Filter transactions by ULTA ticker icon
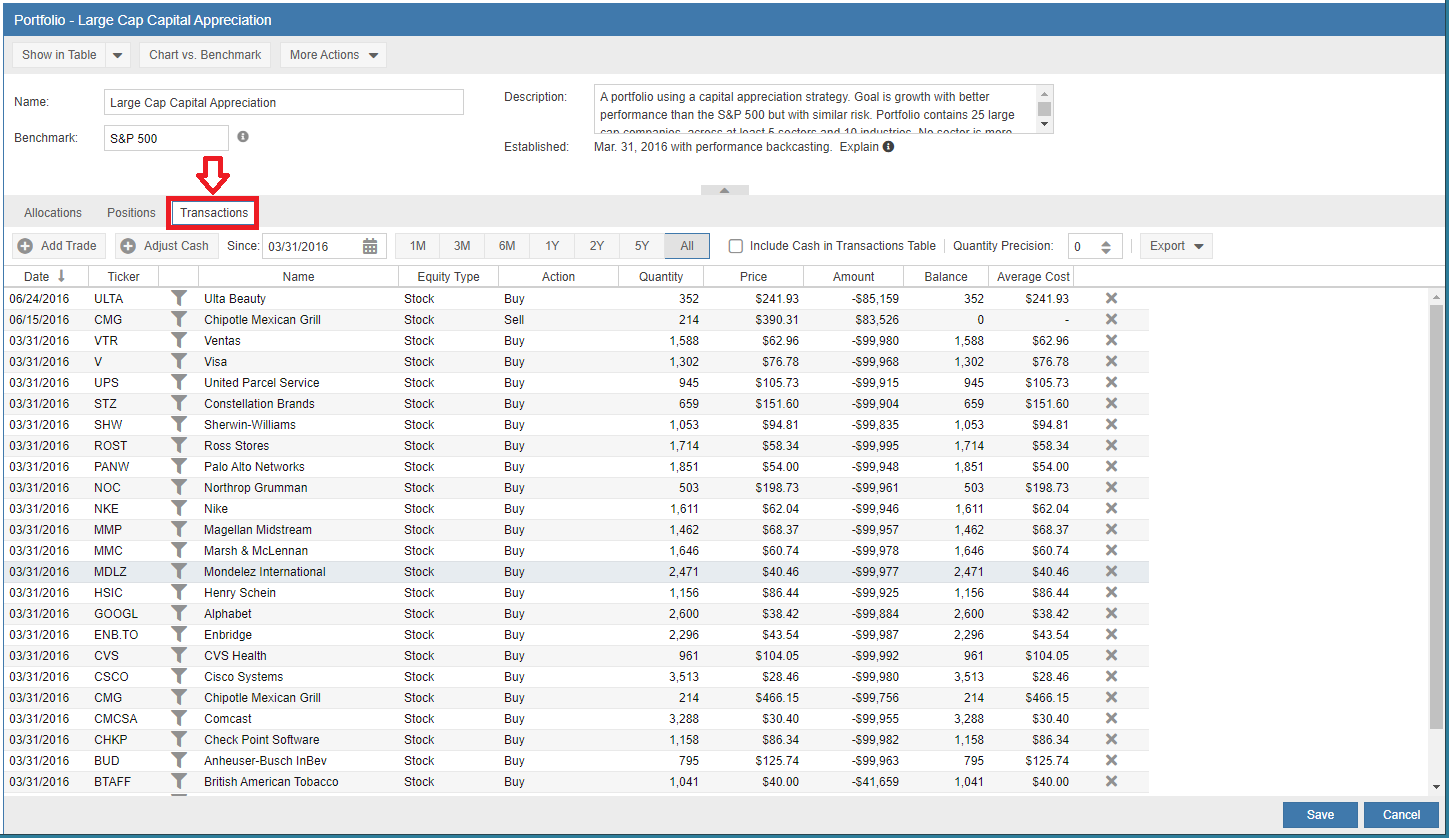The image size is (1449, 838). pos(179,298)
